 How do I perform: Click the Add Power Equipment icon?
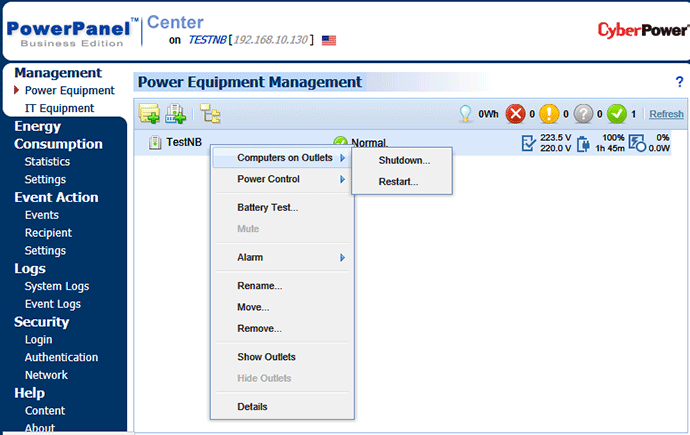click(x=149, y=114)
